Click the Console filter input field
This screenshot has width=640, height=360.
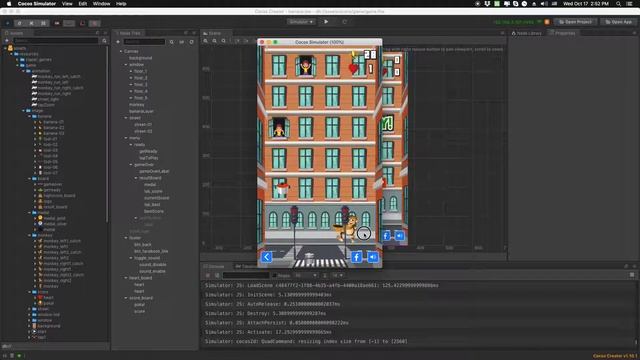(246, 276)
